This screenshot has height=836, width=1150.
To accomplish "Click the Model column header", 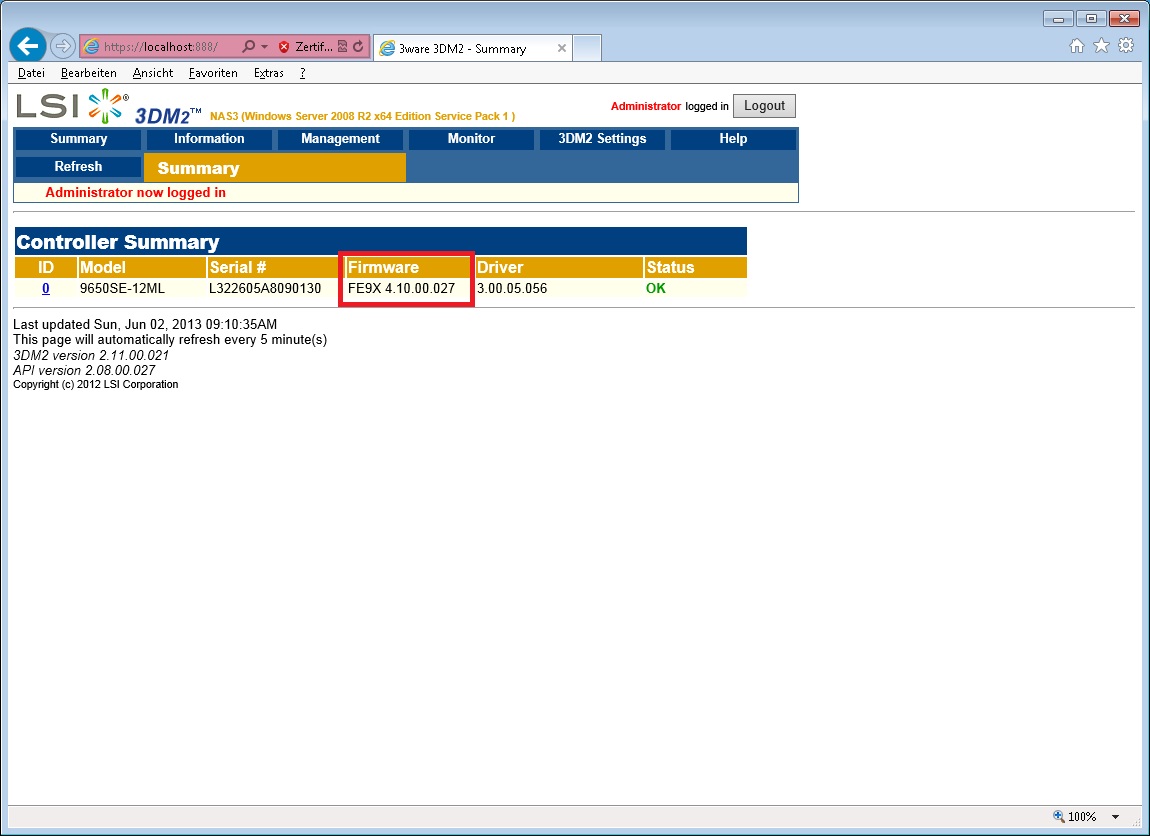I will click(142, 267).
